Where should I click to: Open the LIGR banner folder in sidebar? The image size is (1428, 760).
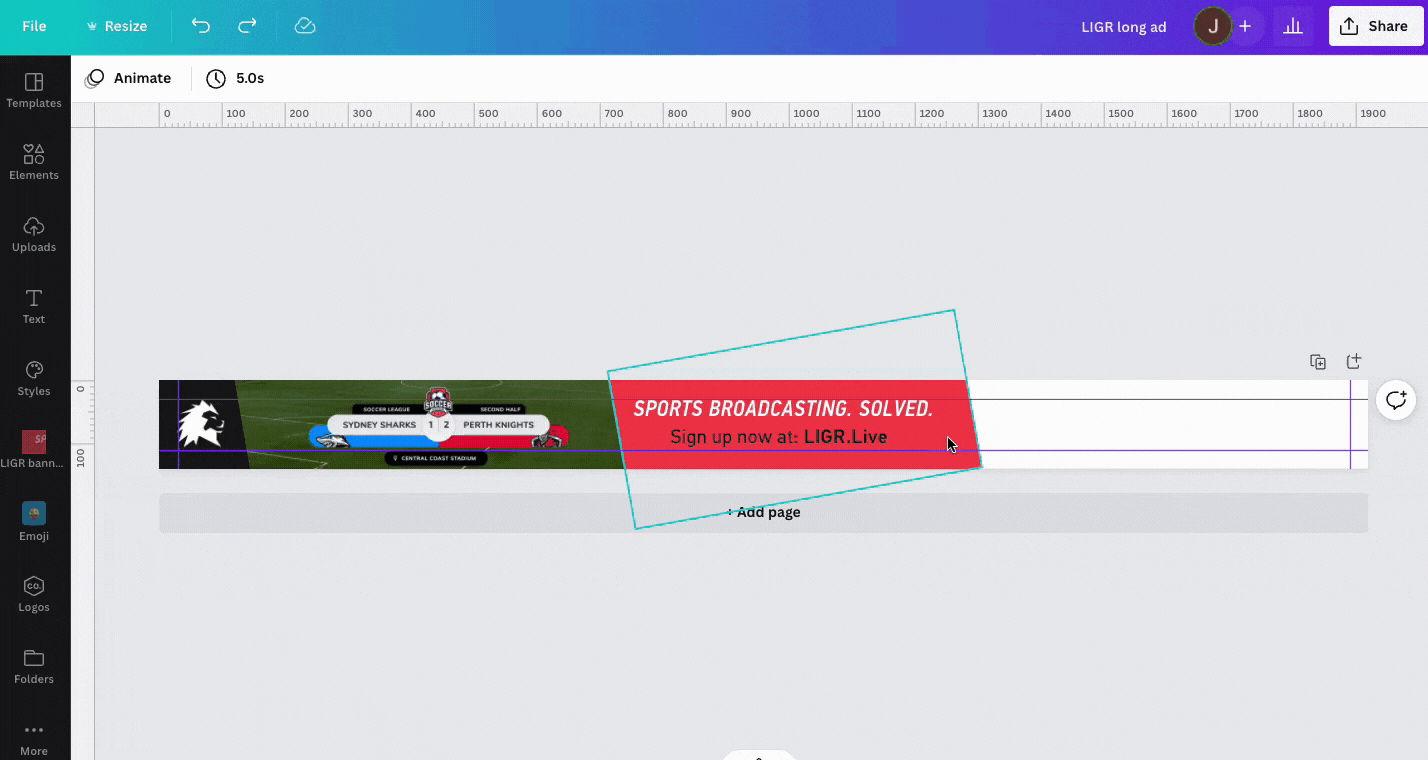point(34,449)
